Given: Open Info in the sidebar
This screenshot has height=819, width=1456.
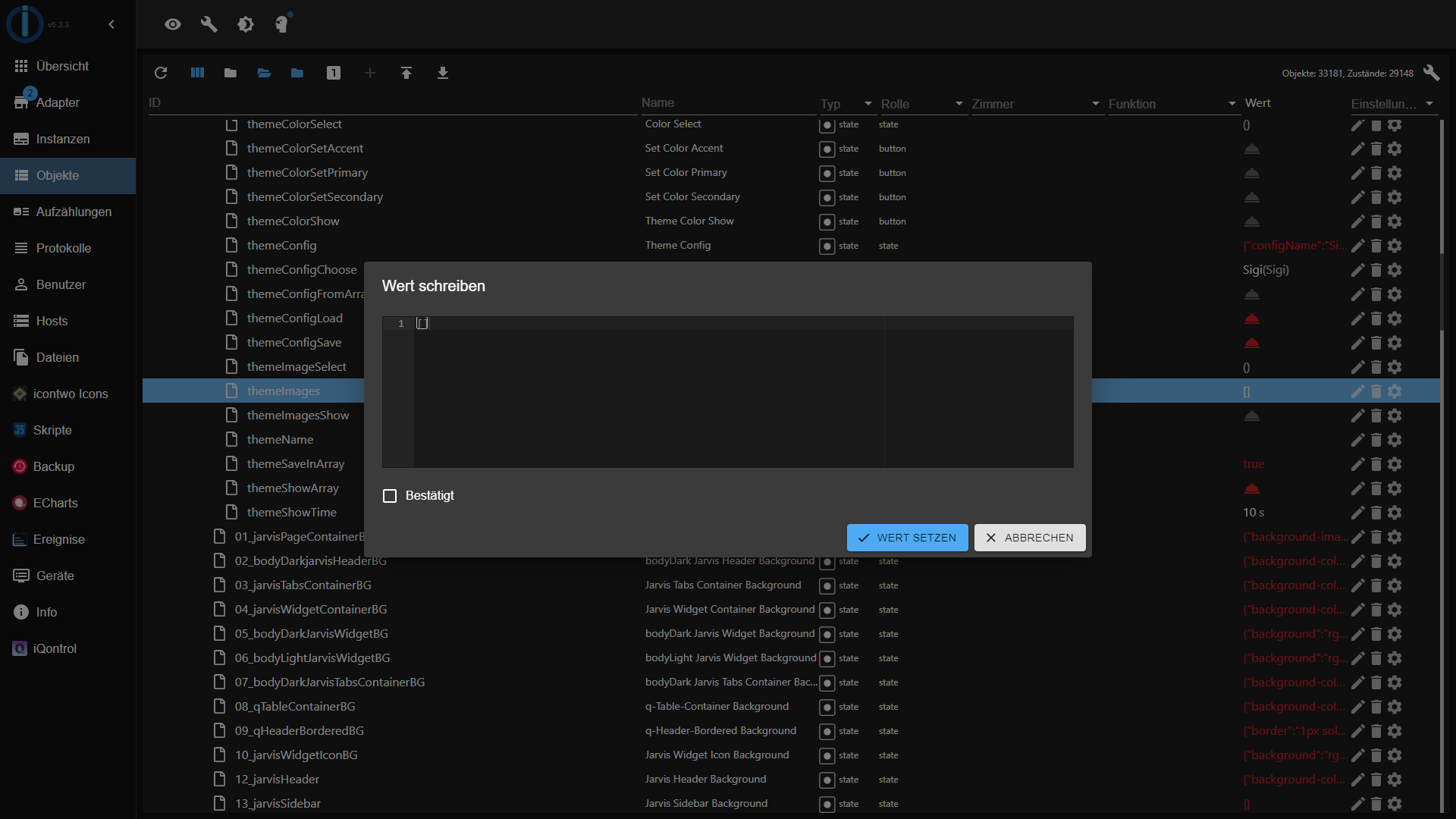Looking at the screenshot, I should [x=67, y=613].
